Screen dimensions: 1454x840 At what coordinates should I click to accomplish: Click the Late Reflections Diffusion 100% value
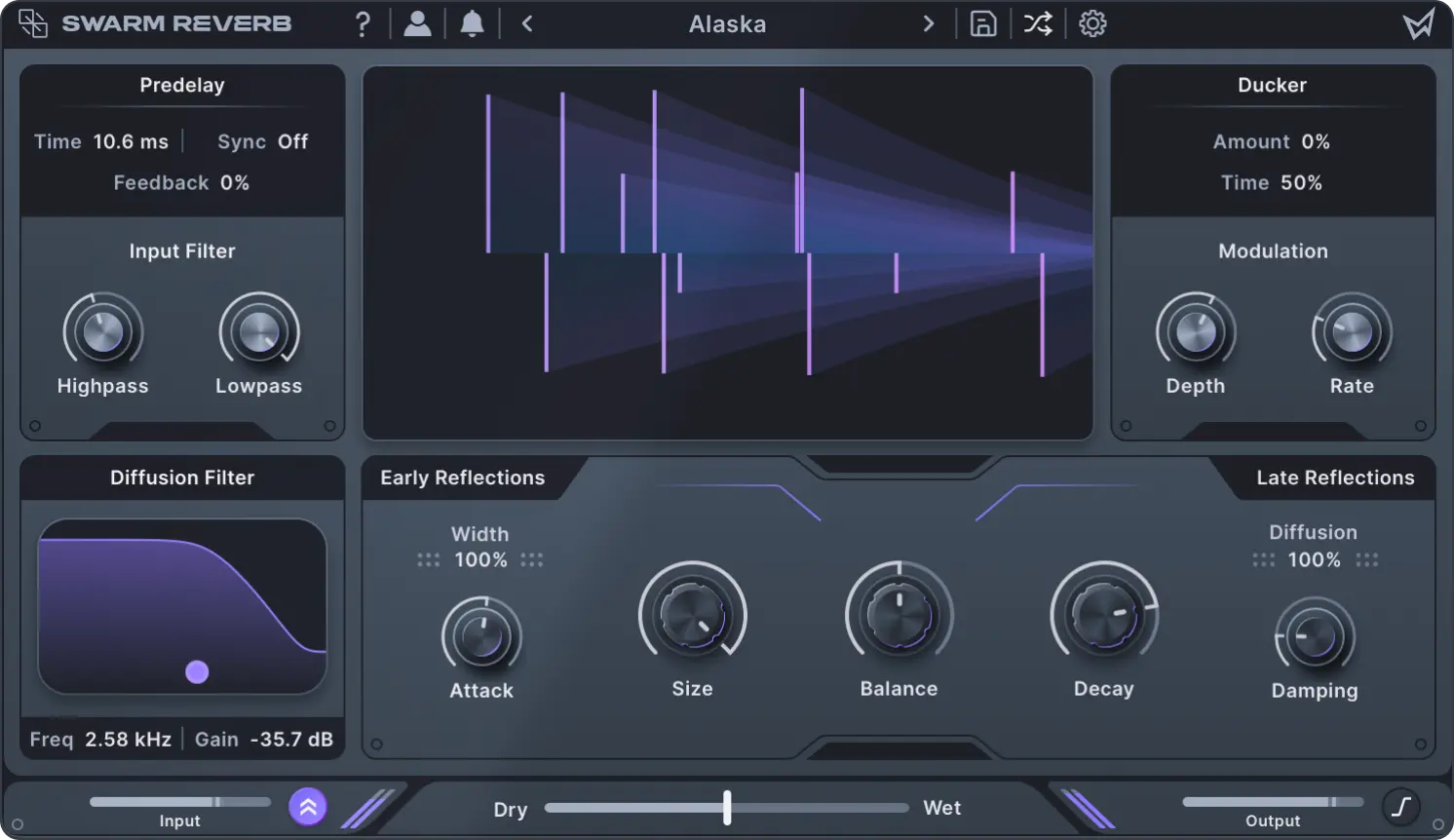click(1314, 559)
